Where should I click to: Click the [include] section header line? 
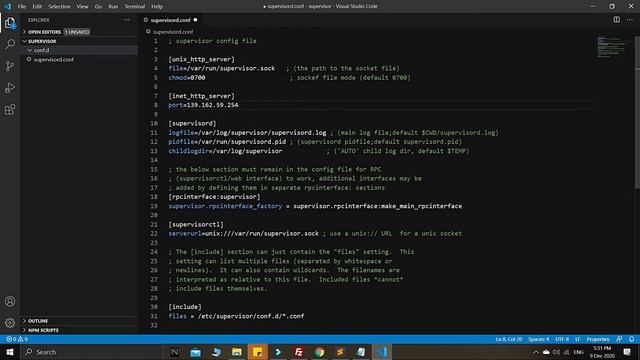(x=185, y=307)
